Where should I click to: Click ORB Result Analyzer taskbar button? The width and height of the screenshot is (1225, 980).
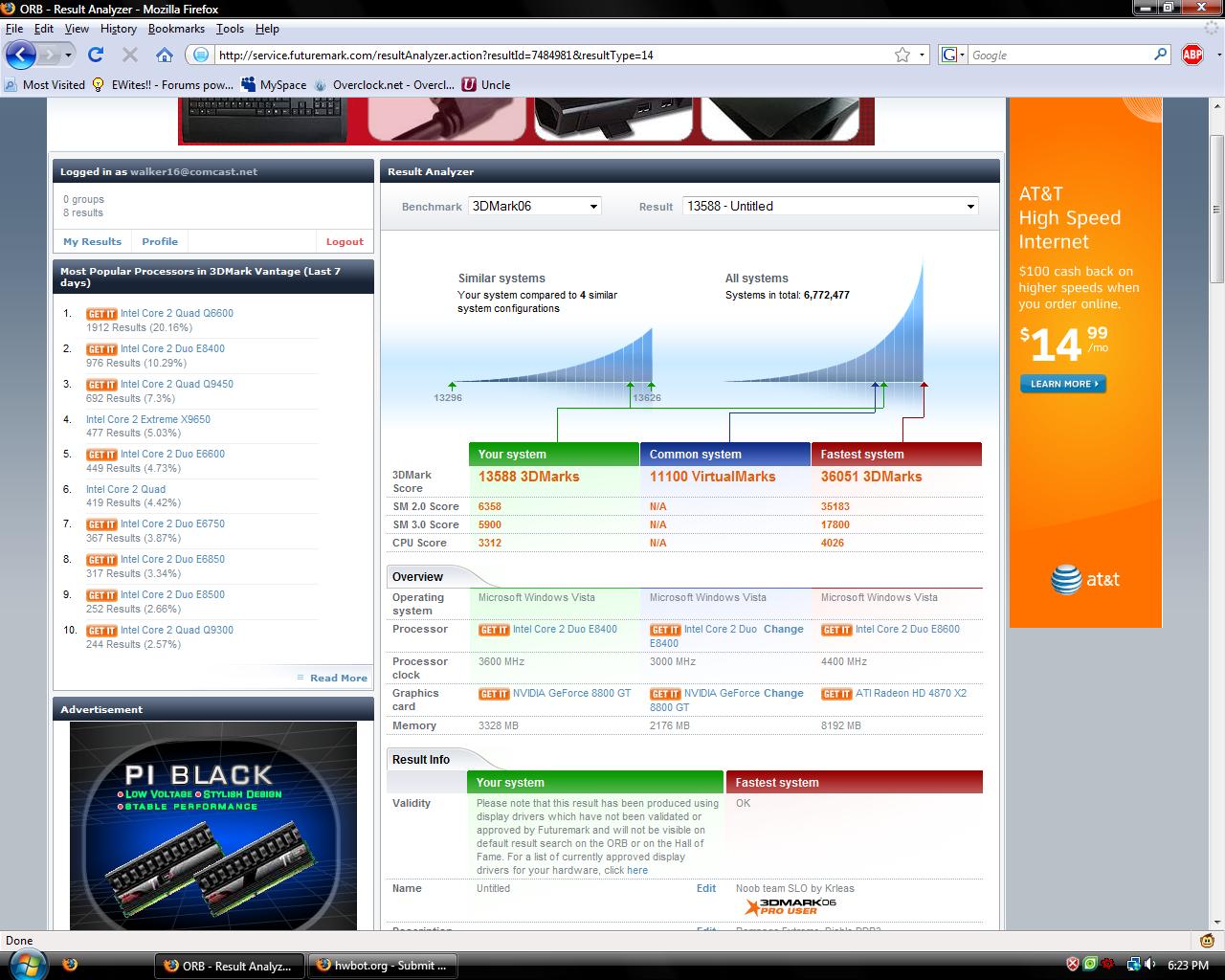230,965
